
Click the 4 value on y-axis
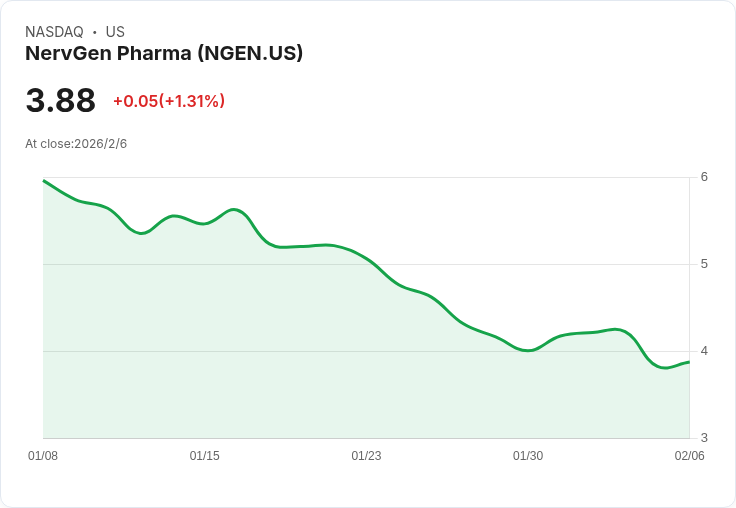[704, 351]
